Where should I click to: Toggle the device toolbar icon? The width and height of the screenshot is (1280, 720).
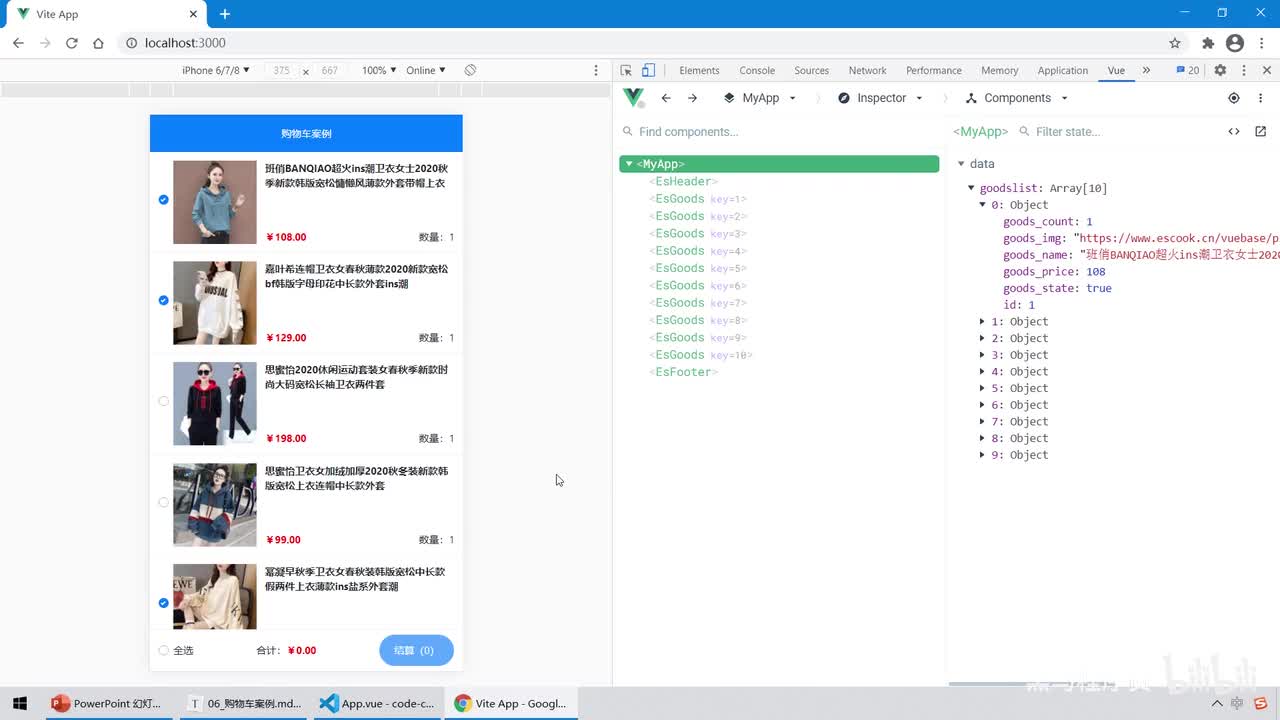[648, 70]
